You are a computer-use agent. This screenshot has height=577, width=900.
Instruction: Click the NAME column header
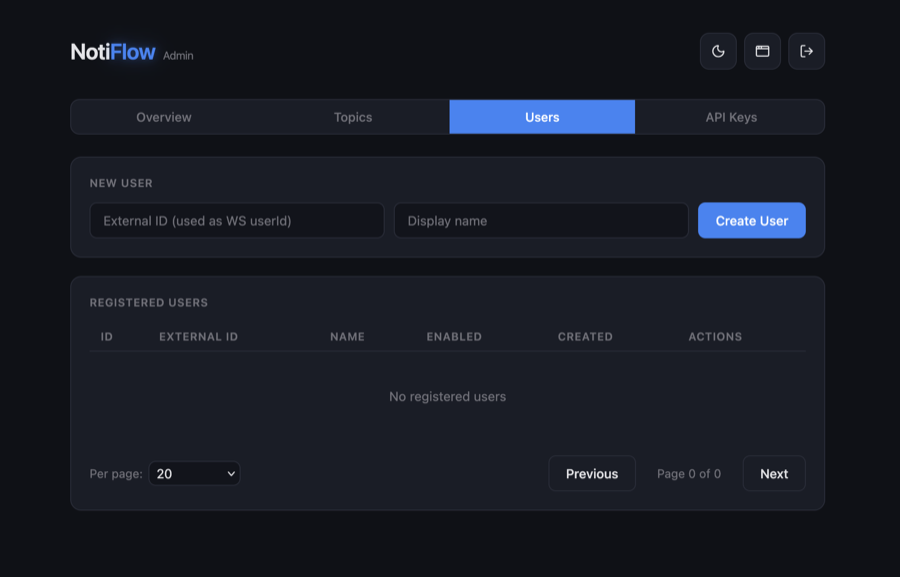point(347,336)
